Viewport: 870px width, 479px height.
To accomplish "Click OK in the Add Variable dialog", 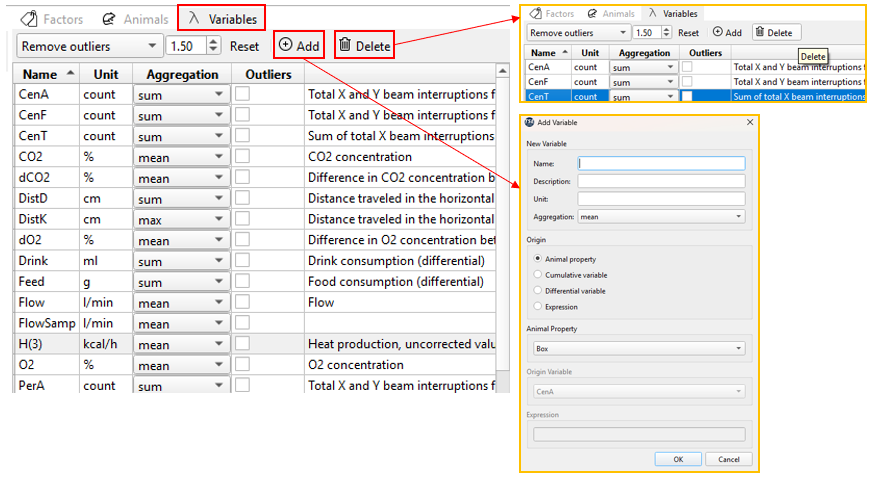I will (x=678, y=459).
